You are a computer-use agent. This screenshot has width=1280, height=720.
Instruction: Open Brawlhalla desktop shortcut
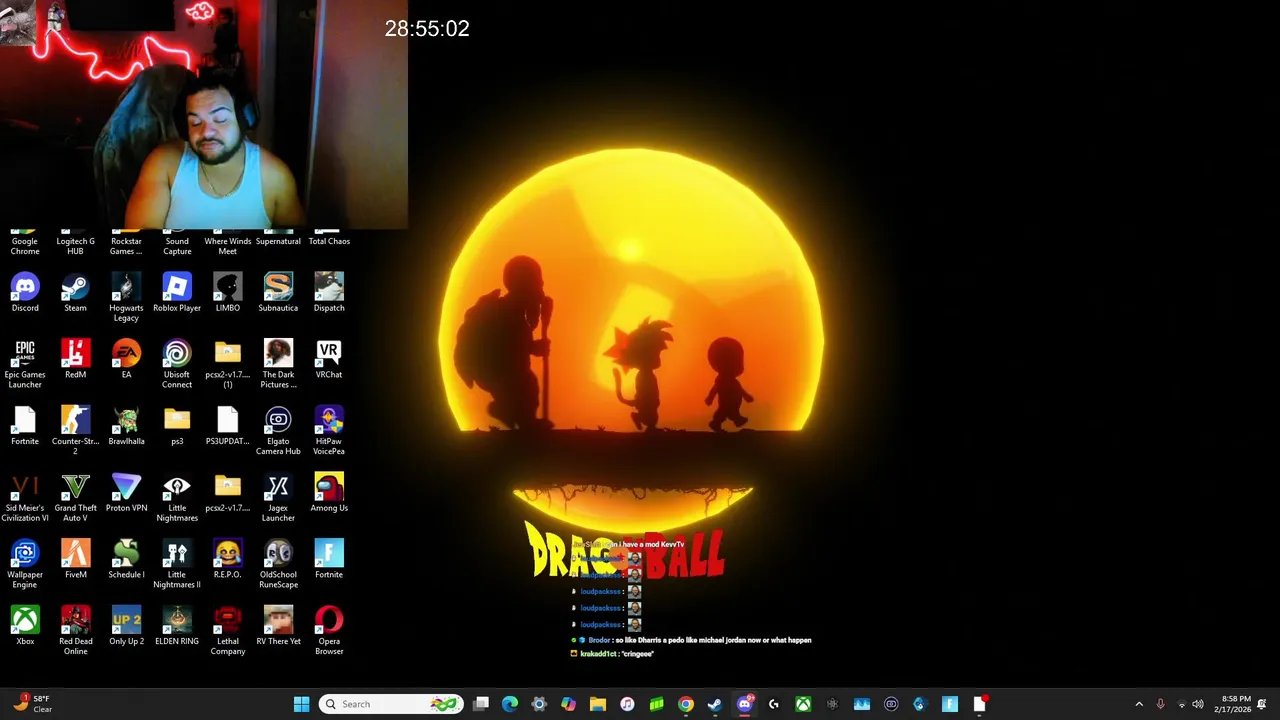coord(126,426)
